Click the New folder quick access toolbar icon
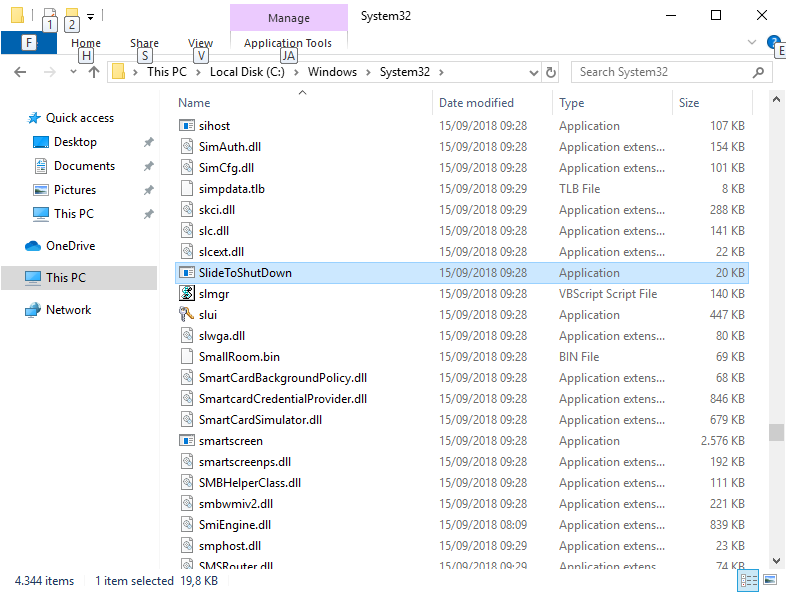786x593 pixels. click(72, 15)
